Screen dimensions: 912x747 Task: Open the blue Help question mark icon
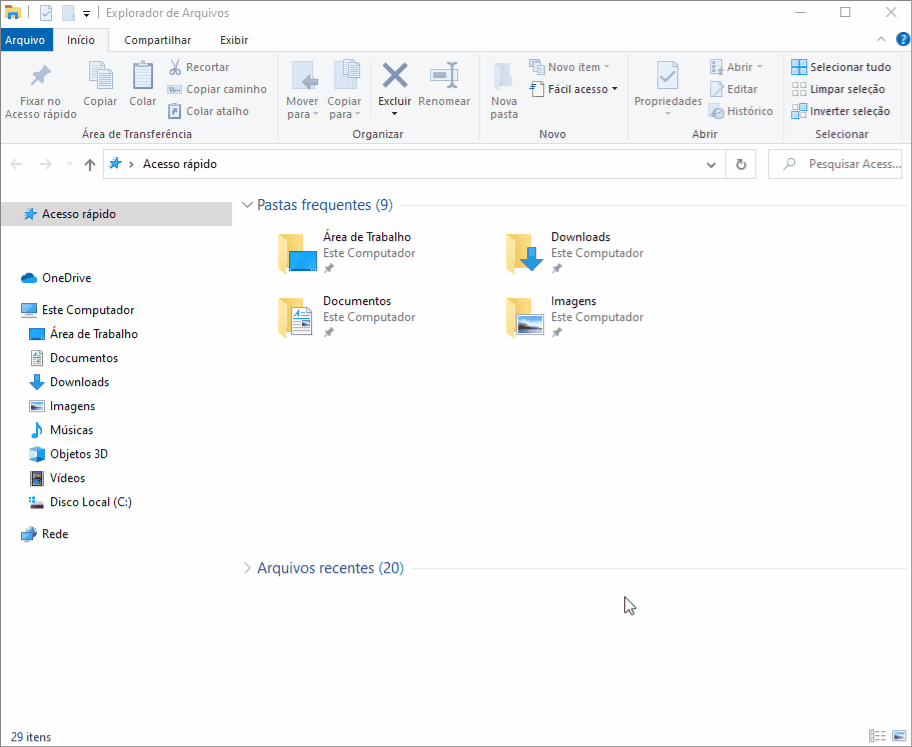(x=902, y=40)
